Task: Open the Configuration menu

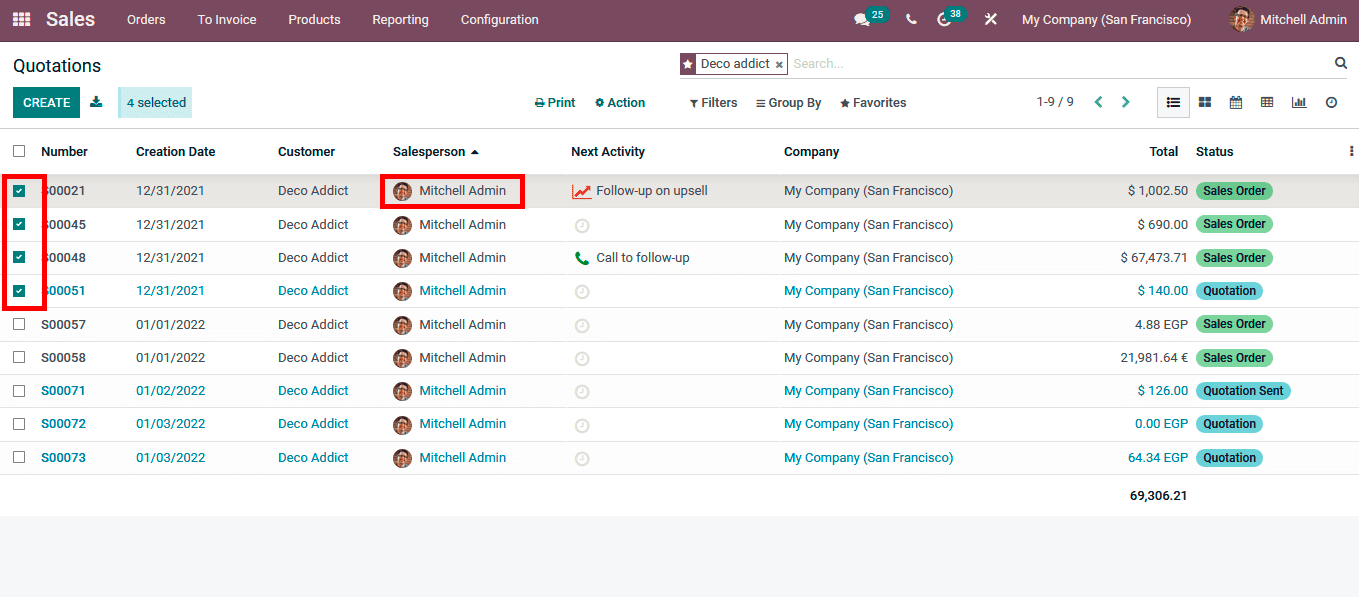Action: point(499,19)
